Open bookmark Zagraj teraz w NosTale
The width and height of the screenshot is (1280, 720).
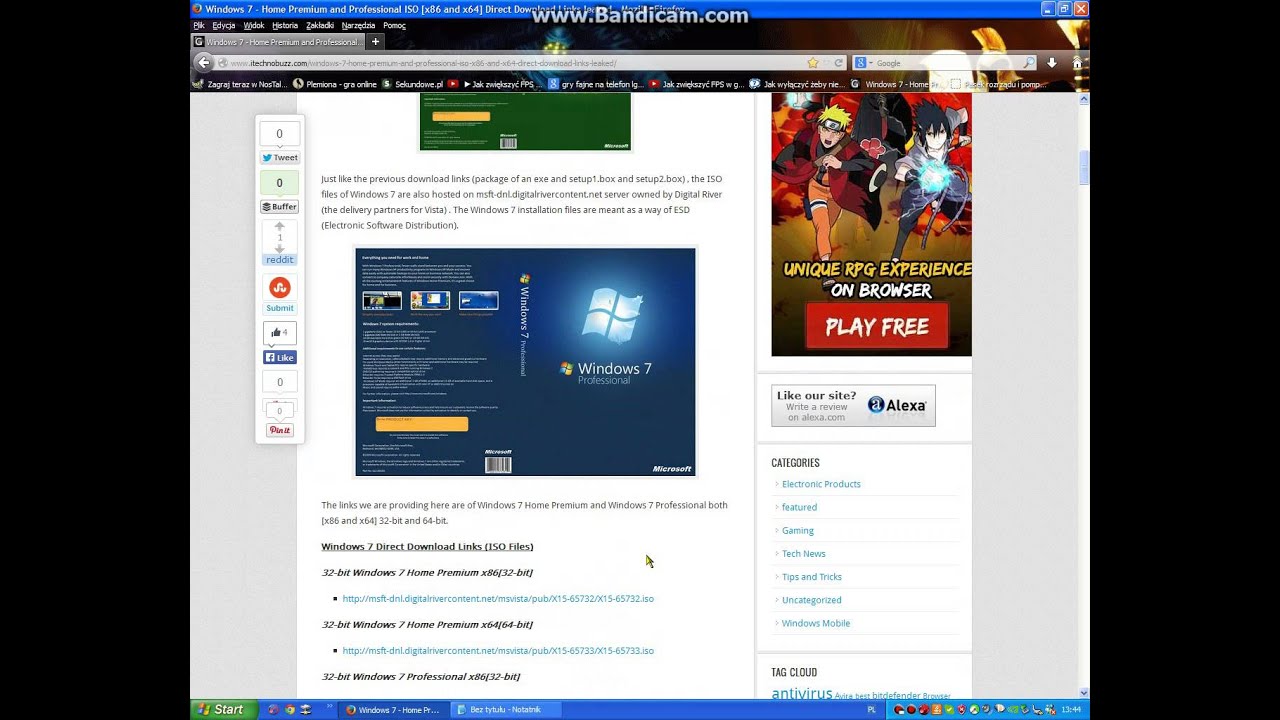click(x=240, y=84)
